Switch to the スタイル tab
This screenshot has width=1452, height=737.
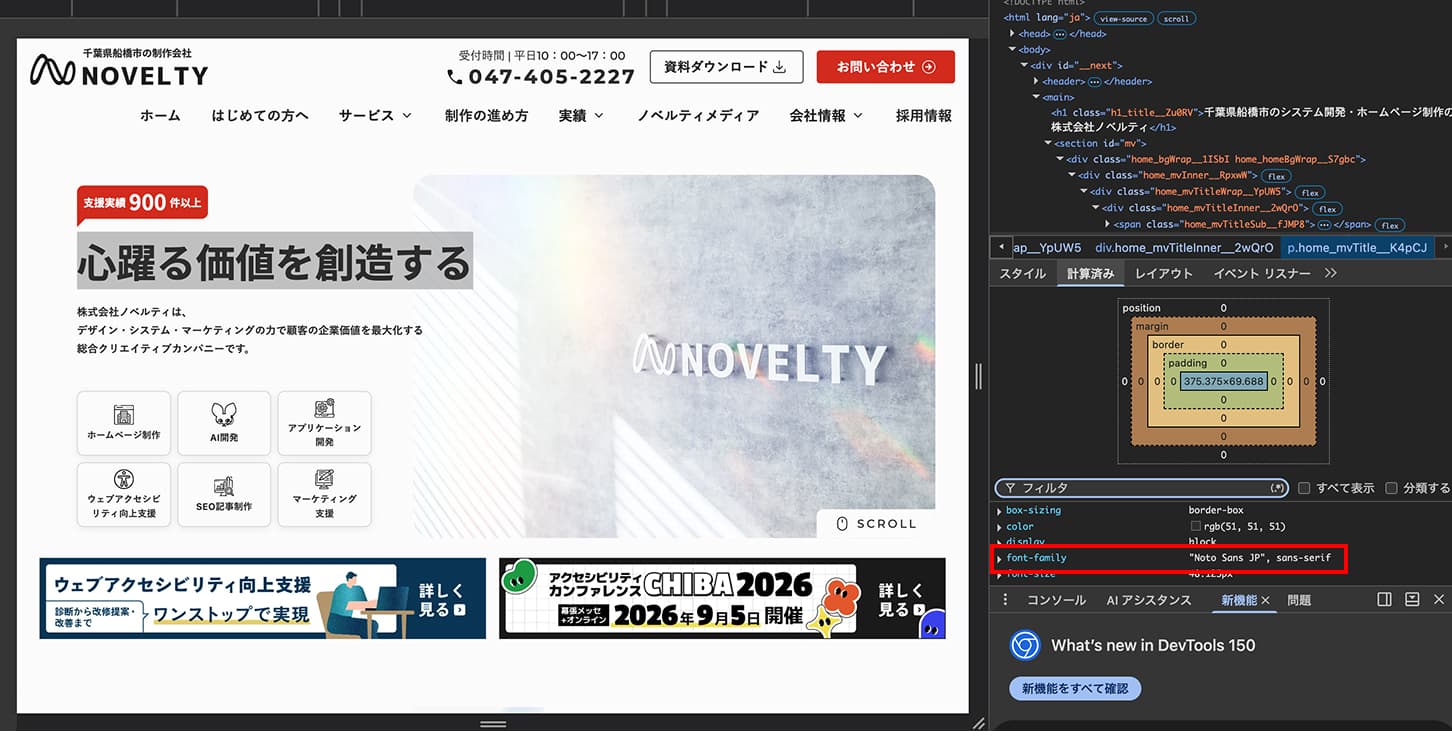[x=1023, y=274]
